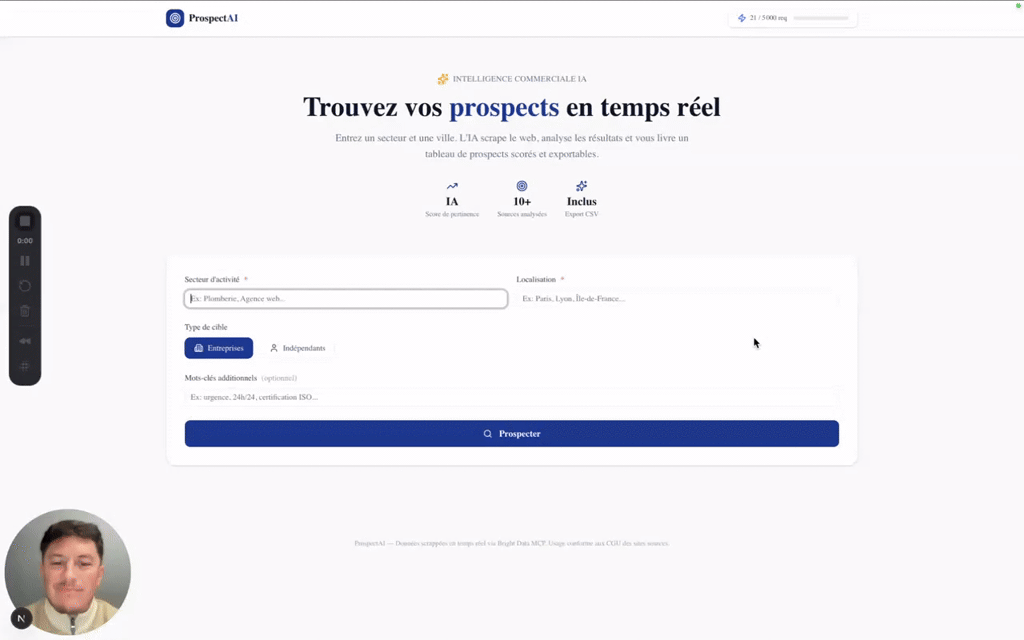1024x640 pixels.
Task: Click the '21 / 5 000 req' counter text
Action: (x=768, y=18)
